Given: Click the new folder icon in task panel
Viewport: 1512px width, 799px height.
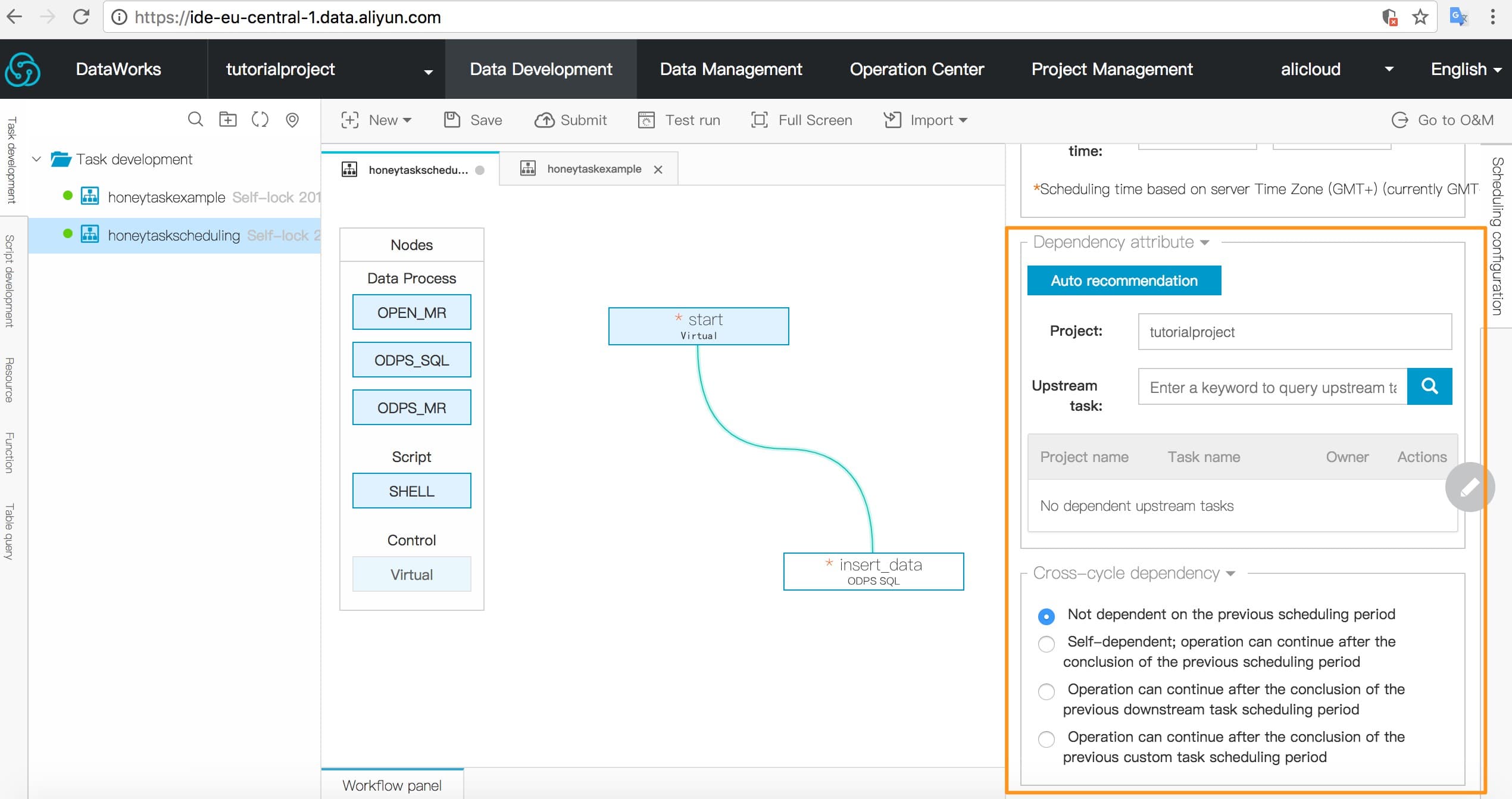Looking at the screenshot, I should click(227, 120).
